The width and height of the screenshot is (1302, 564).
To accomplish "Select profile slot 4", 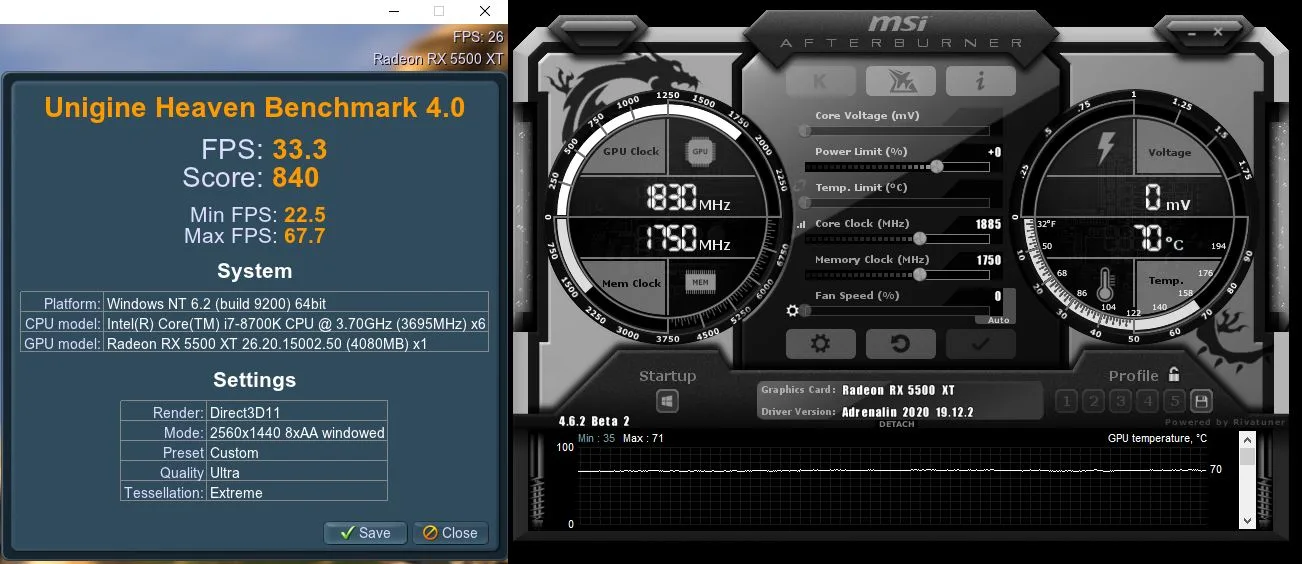I will [x=1147, y=402].
